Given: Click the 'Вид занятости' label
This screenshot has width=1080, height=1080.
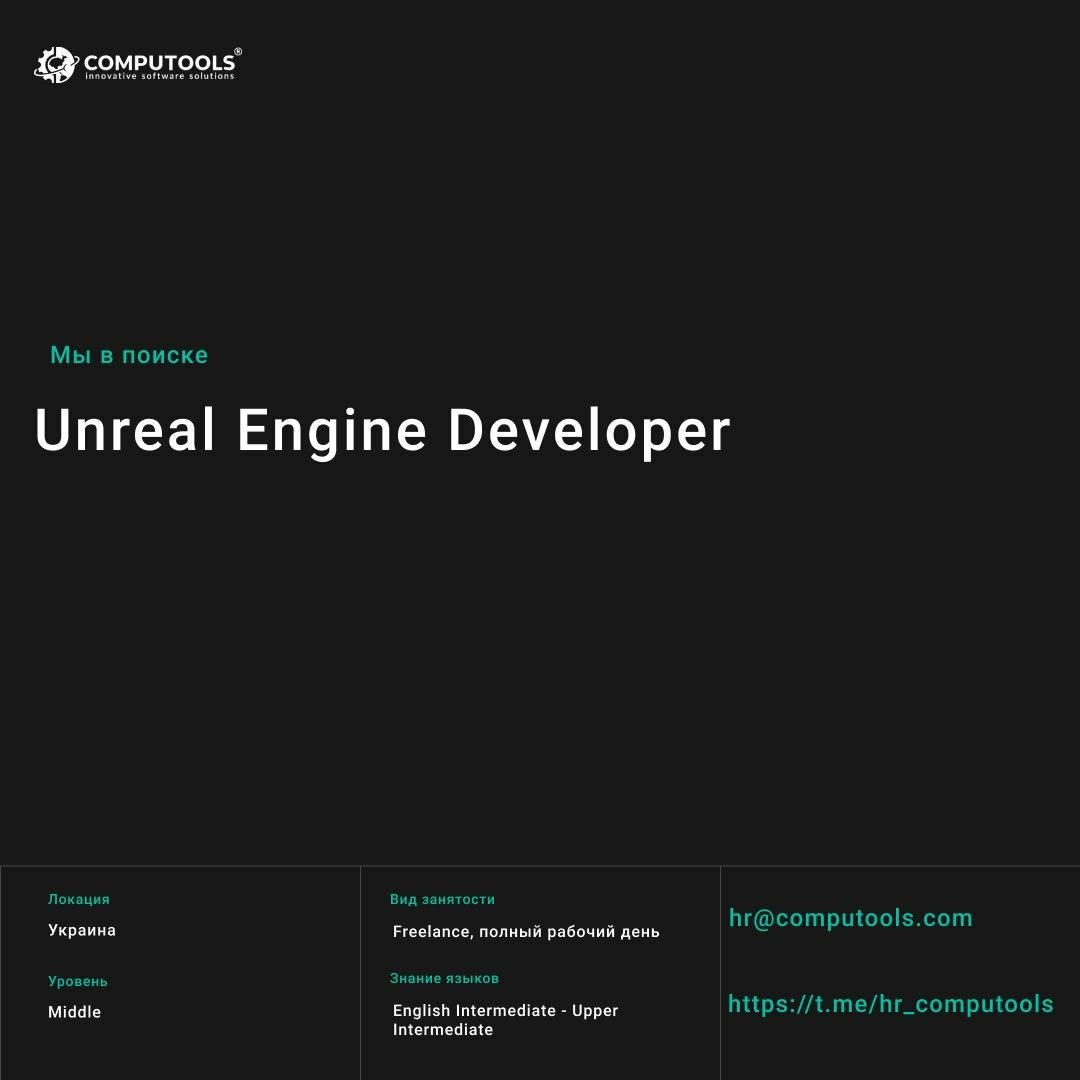Looking at the screenshot, I should pyautogui.click(x=442, y=899).
